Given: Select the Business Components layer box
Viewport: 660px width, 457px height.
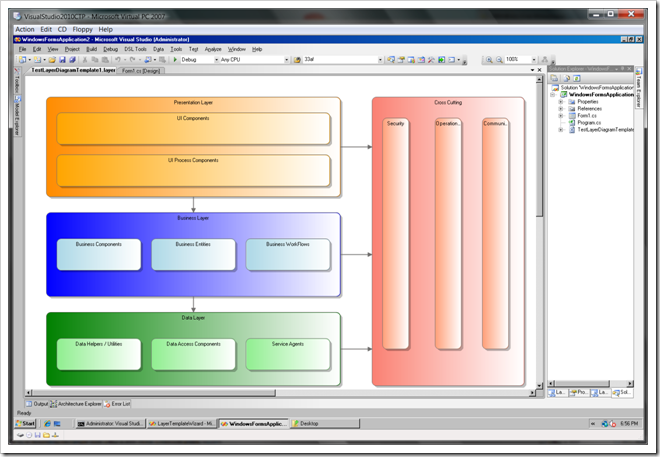Looking at the screenshot, I should coord(98,255).
